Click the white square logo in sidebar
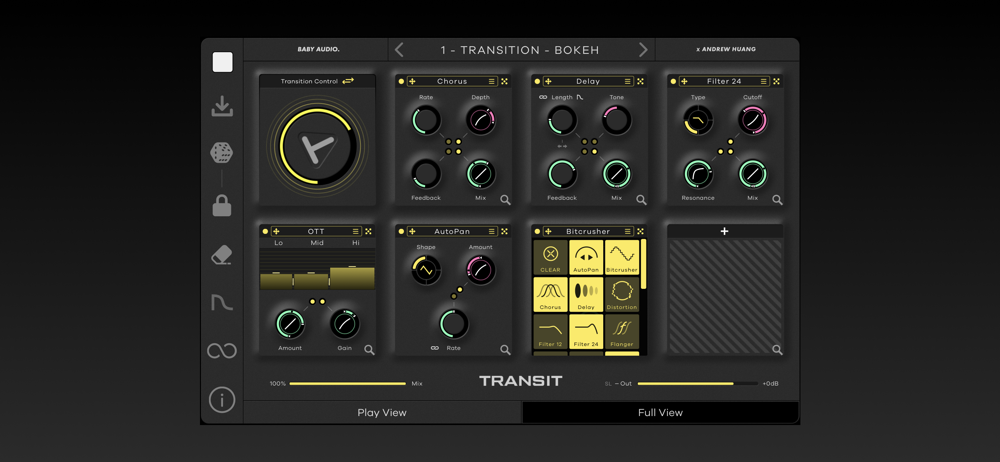The width and height of the screenshot is (1000, 462). [223, 62]
